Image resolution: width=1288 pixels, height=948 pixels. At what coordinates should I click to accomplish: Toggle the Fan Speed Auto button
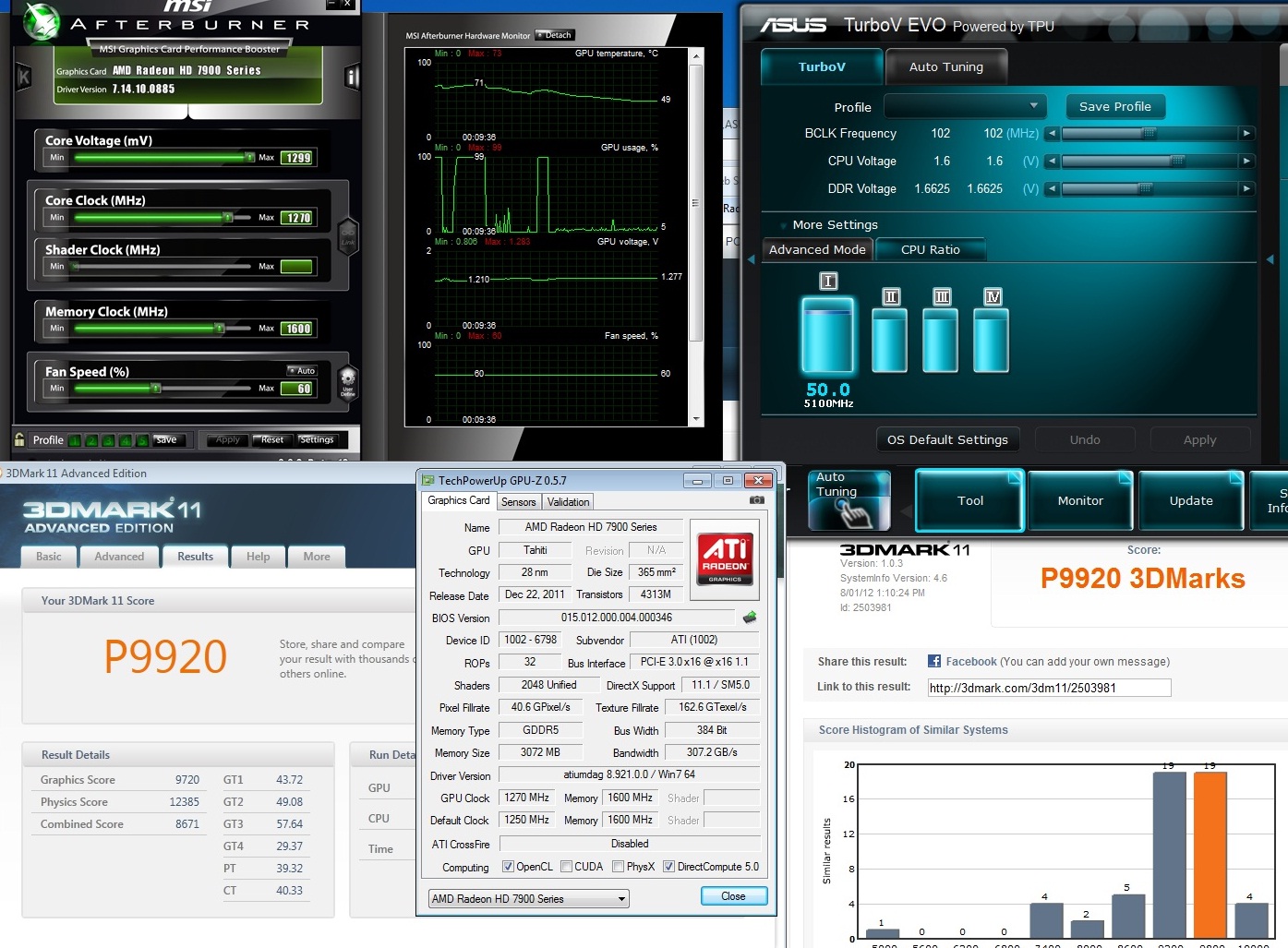click(x=302, y=370)
